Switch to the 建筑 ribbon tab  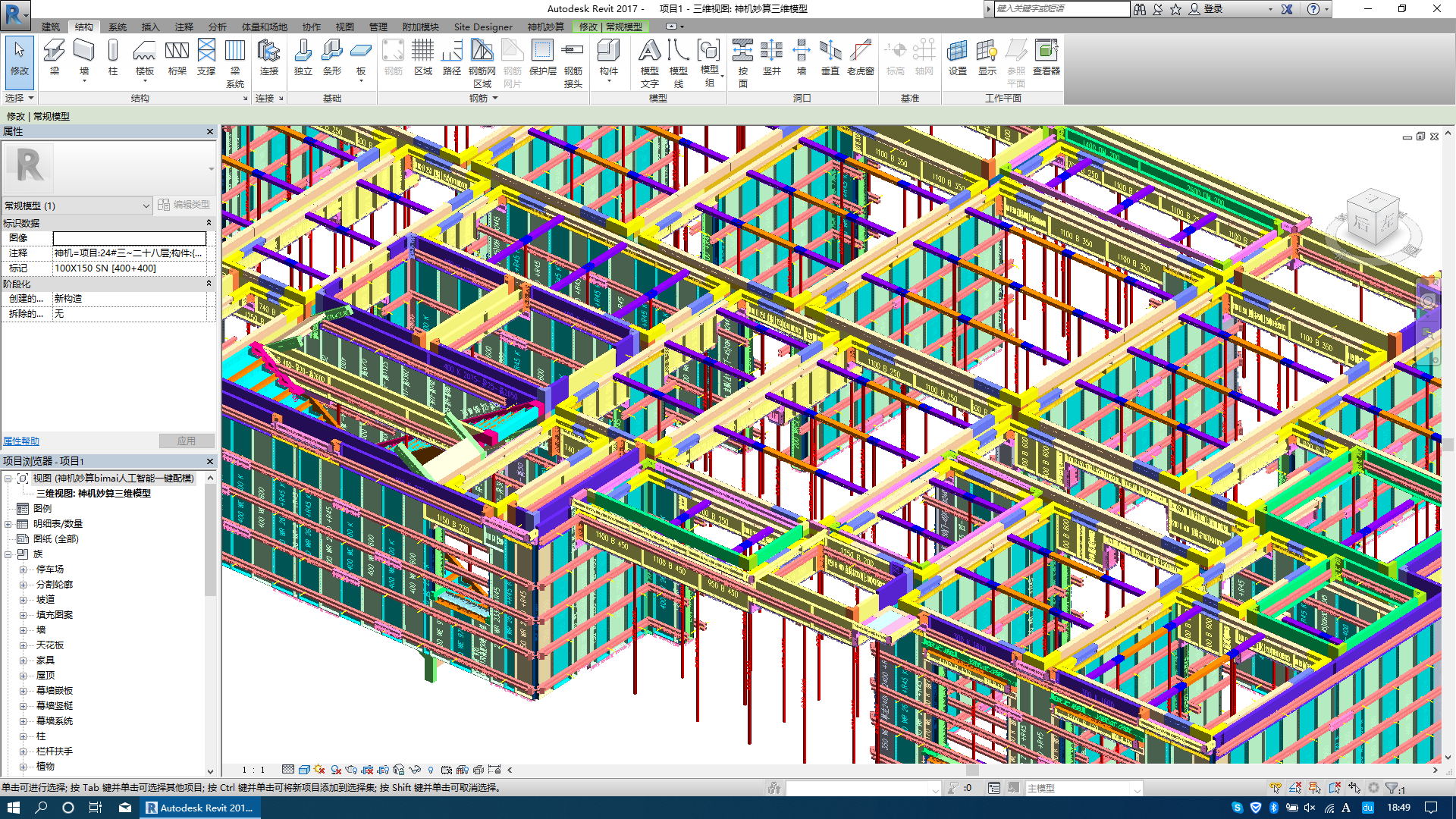51,27
